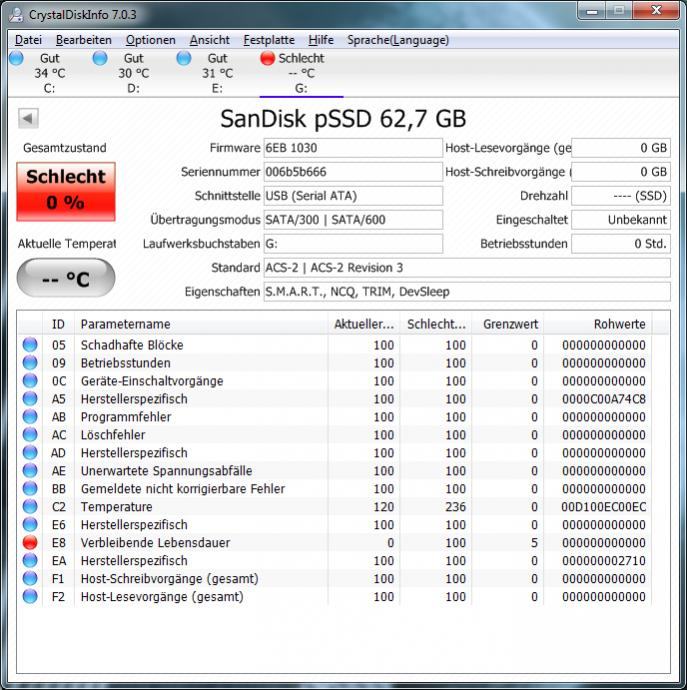The height and width of the screenshot is (690, 687).
Task: Click status icon for row BB
Action: (x=30, y=488)
